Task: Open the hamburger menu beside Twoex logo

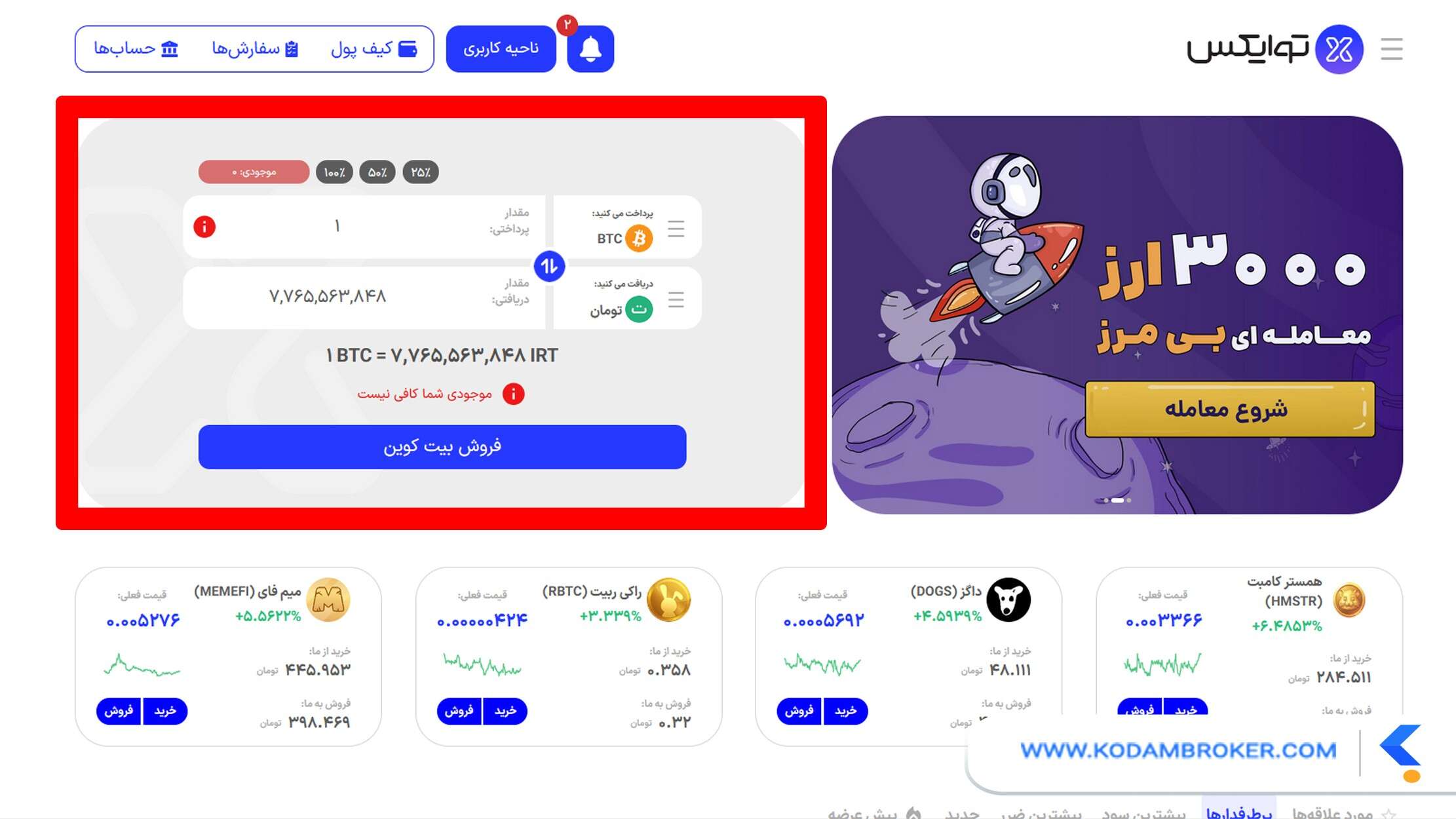Action: click(1391, 49)
